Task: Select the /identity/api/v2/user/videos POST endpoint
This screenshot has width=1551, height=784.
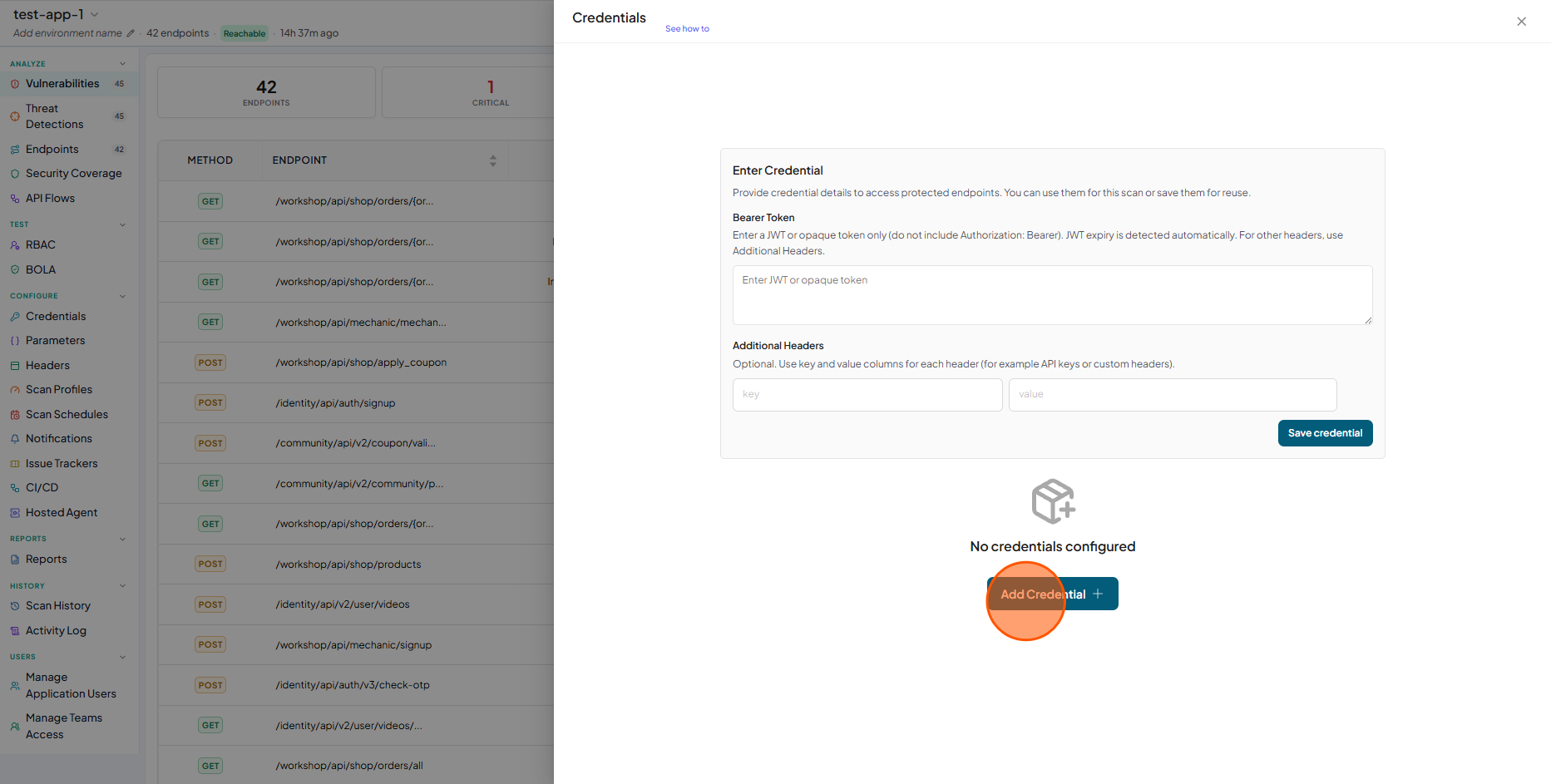Action: 356,604
